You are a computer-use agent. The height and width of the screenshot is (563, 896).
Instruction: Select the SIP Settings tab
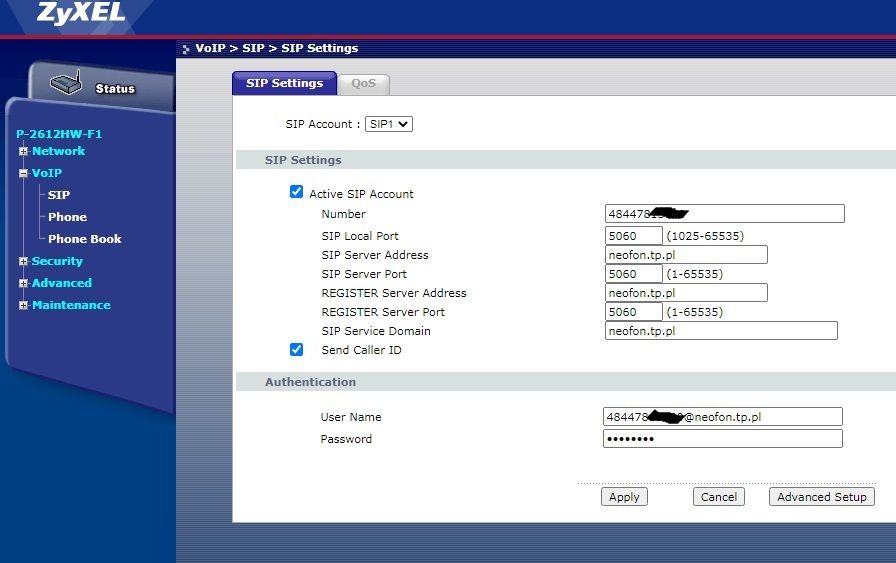coord(284,84)
